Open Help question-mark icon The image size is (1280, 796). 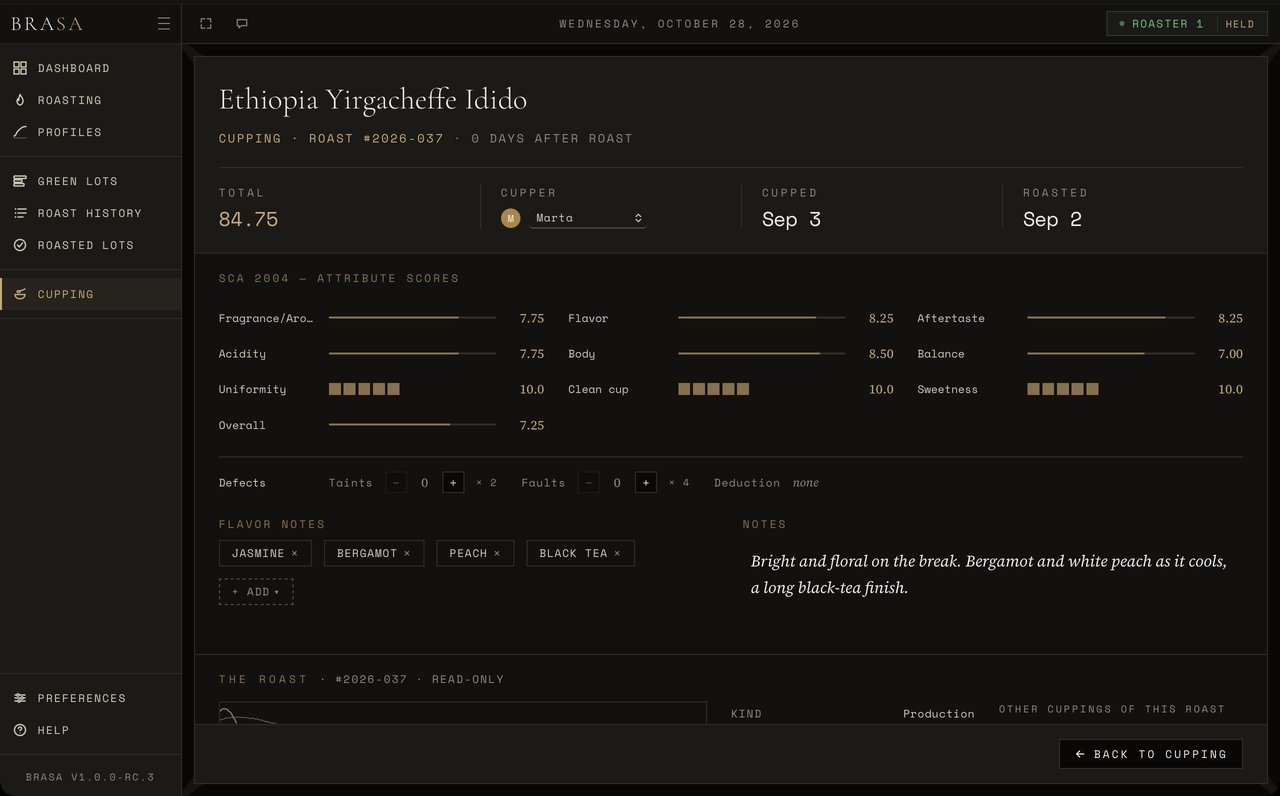pos(20,730)
